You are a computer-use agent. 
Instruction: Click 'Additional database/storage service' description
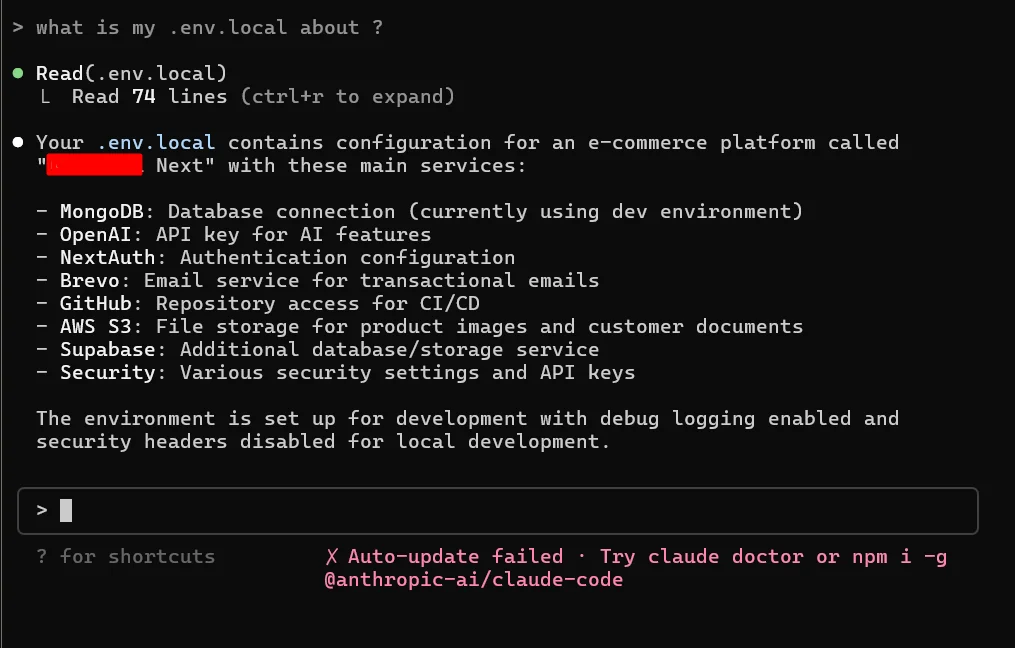390,350
